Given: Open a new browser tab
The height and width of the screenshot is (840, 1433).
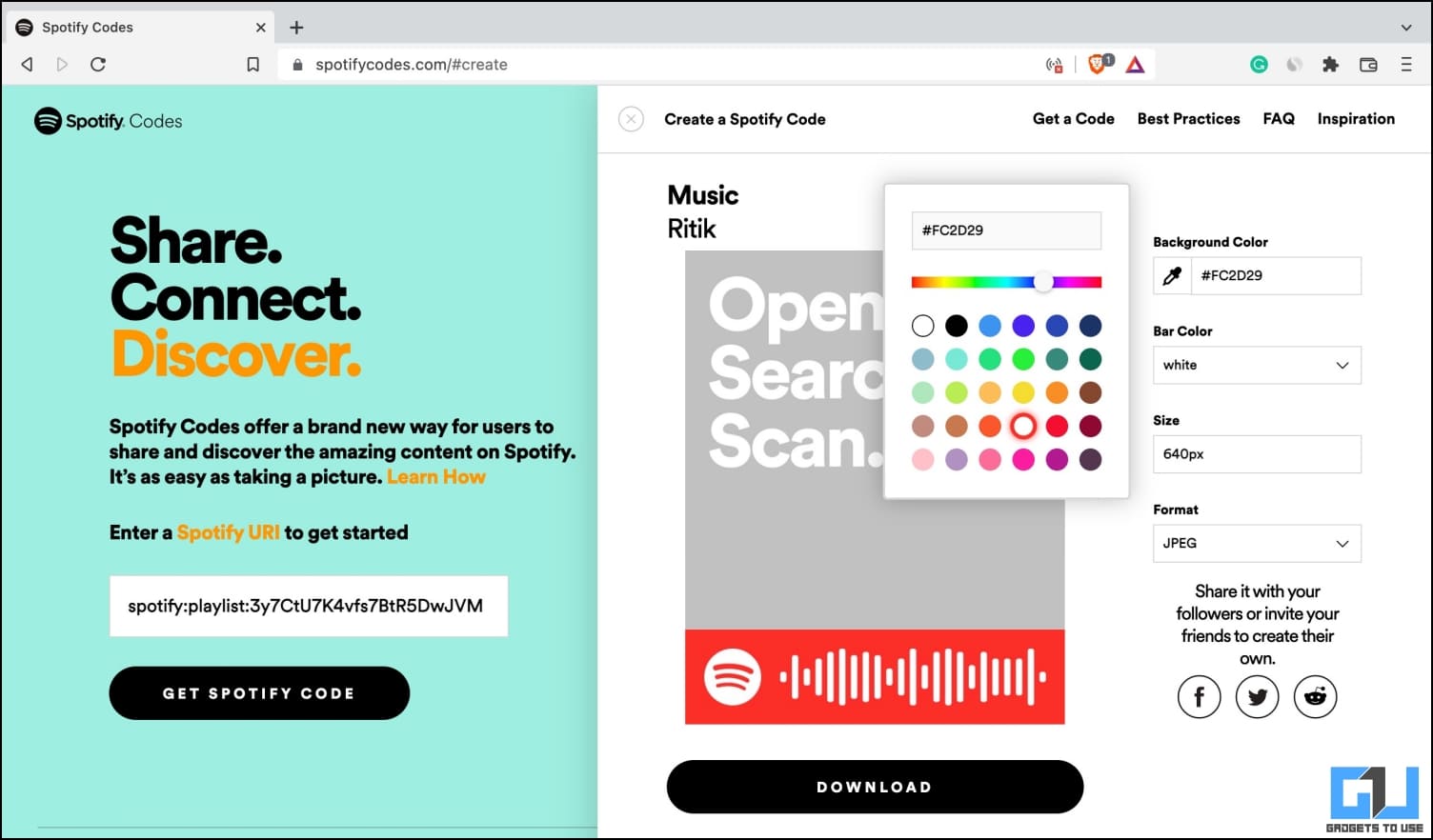Looking at the screenshot, I should click(296, 28).
